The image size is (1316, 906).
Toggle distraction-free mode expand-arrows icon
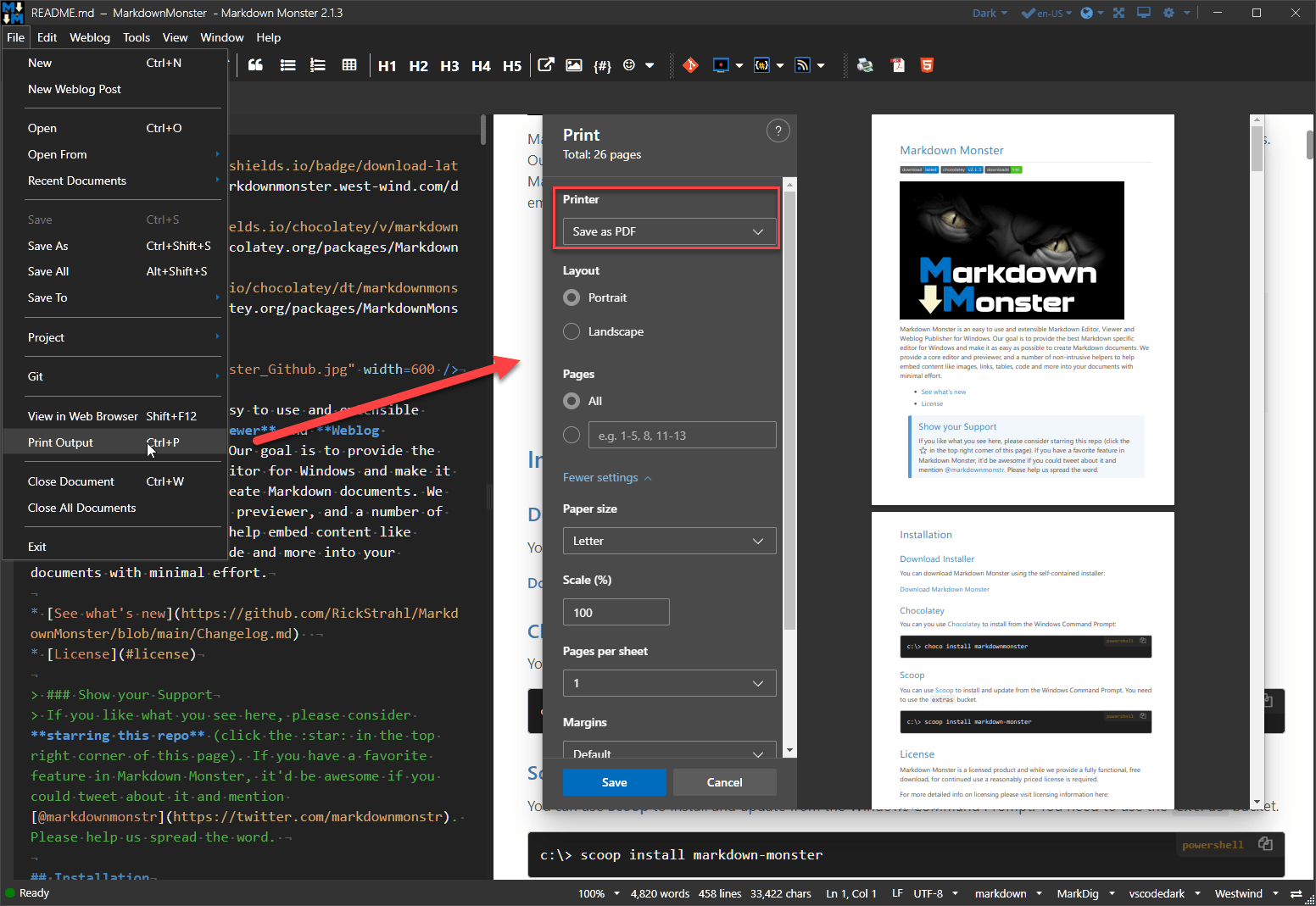click(1119, 13)
